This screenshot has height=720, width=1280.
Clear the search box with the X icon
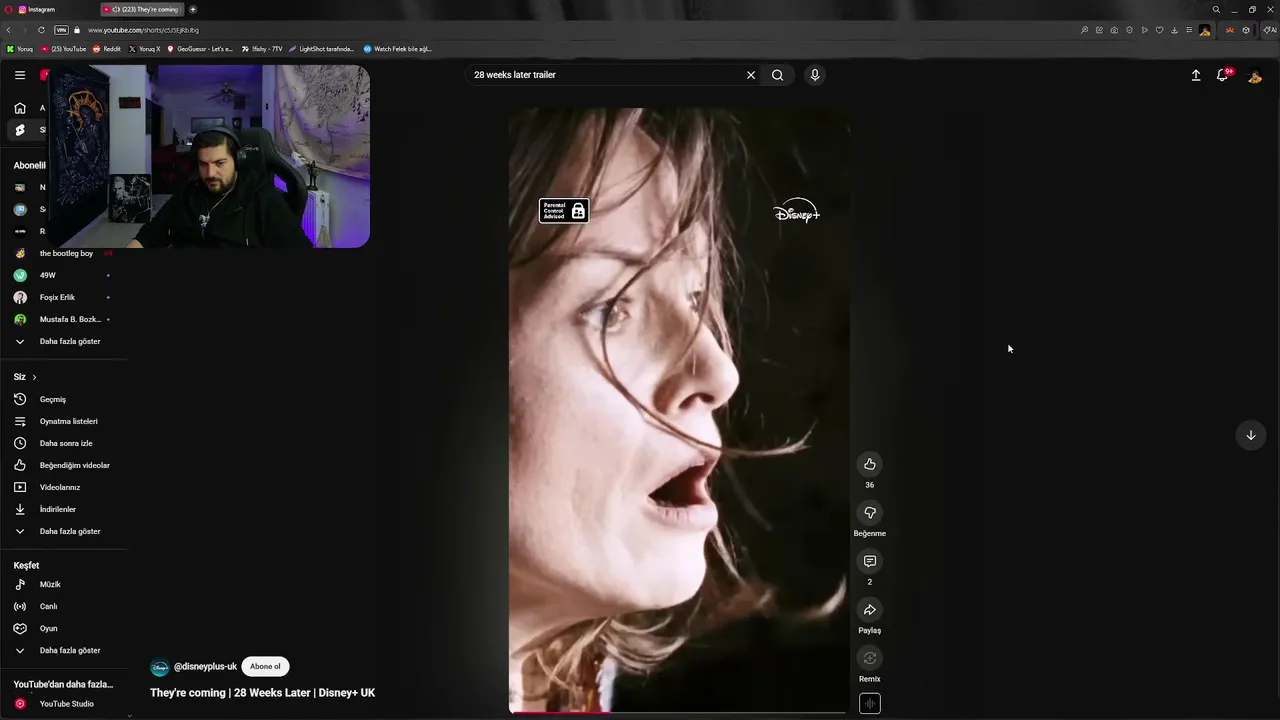click(x=751, y=75)
